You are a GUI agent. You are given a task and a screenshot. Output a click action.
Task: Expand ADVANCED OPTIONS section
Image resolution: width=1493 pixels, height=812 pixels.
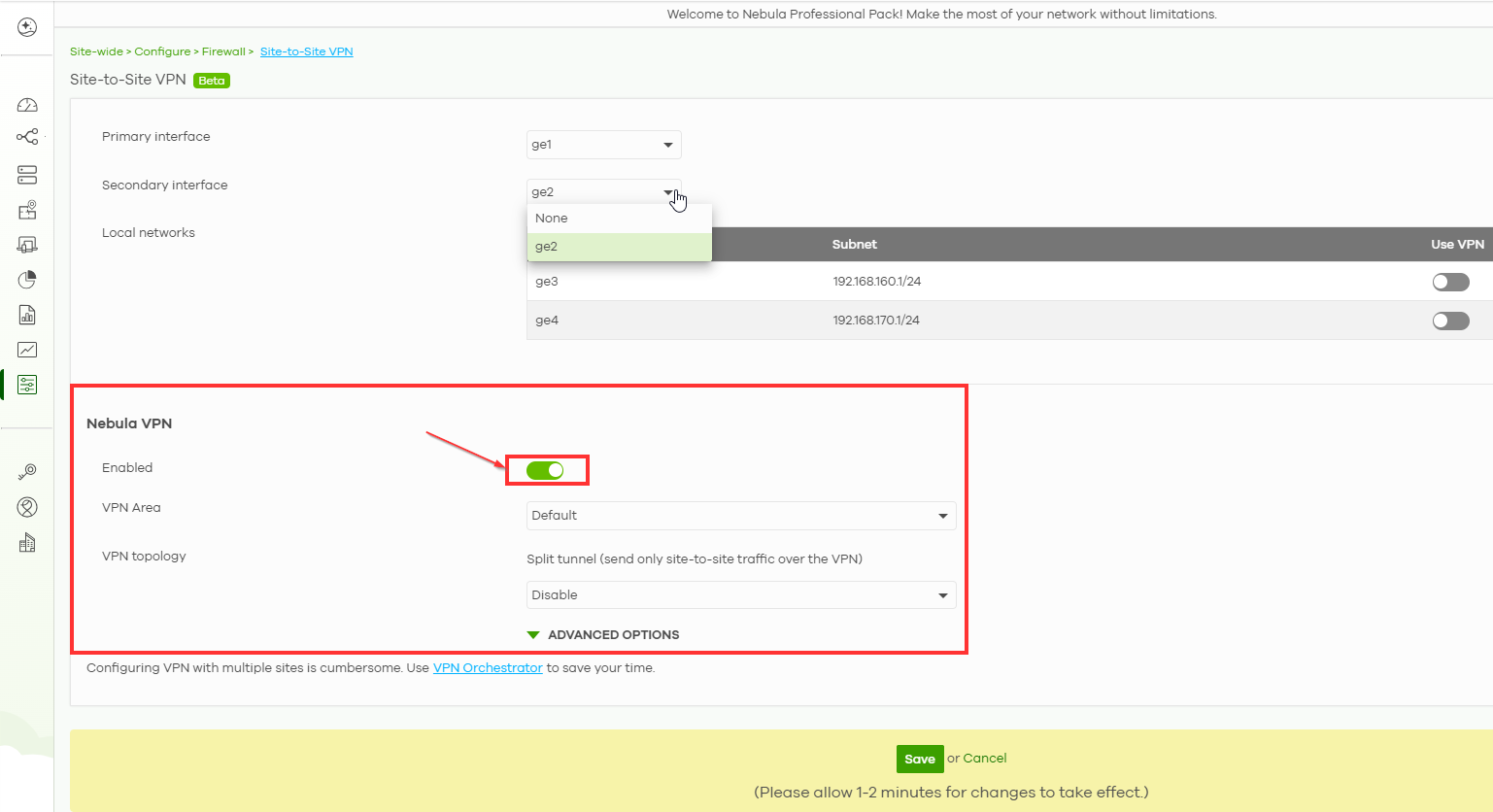point(603,635)
